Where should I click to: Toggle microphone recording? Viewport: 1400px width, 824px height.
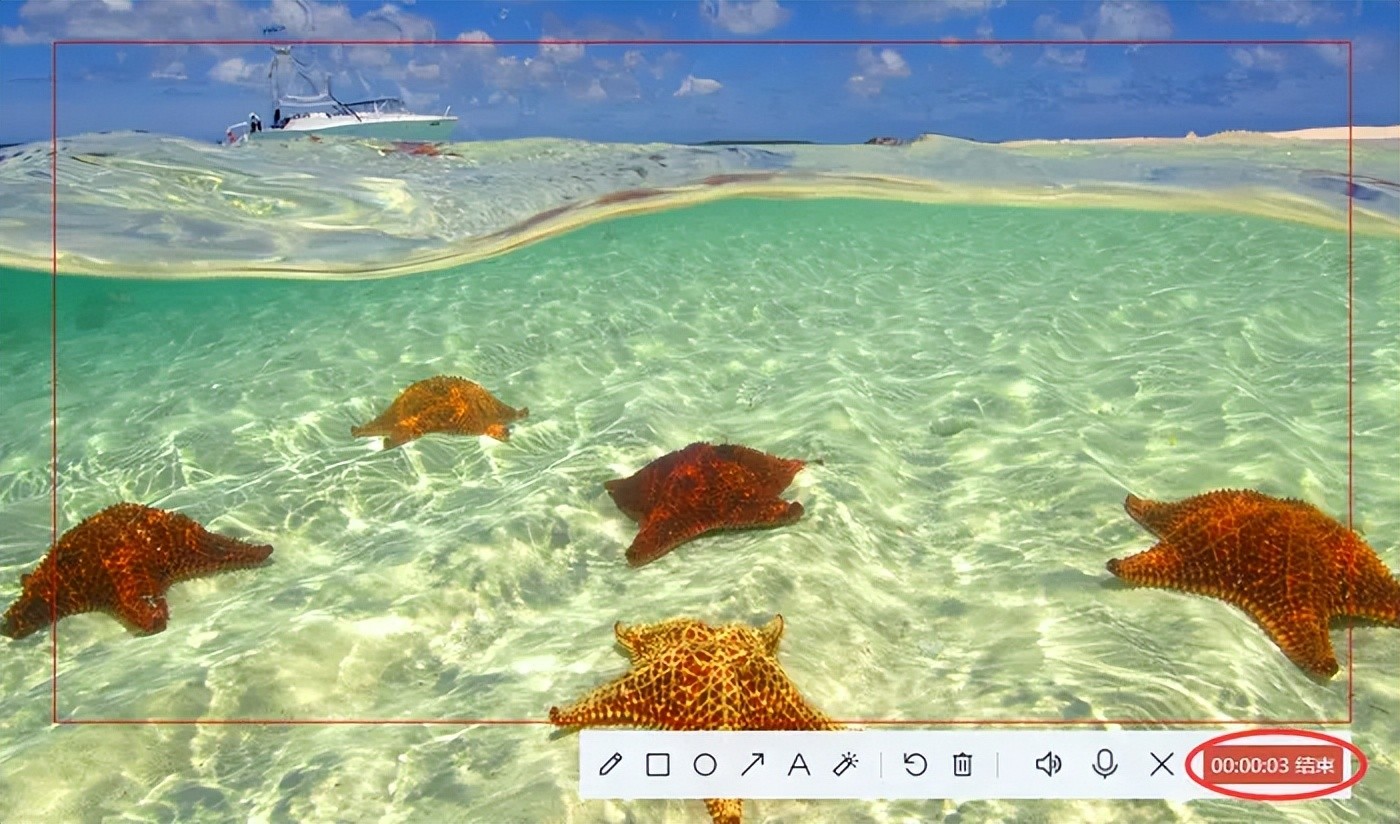[x=1104, y=765]
